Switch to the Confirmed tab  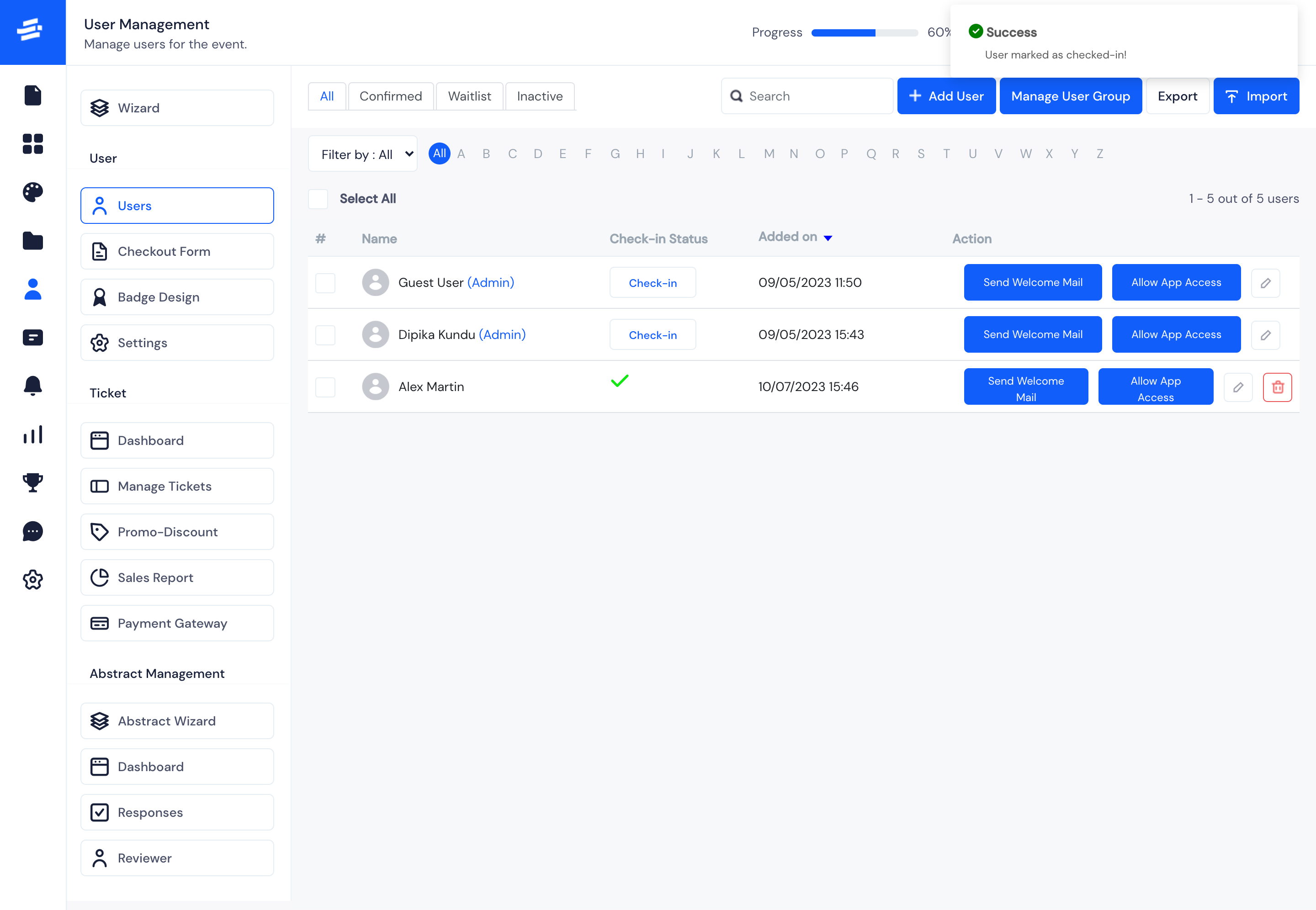tap(390, 96)
